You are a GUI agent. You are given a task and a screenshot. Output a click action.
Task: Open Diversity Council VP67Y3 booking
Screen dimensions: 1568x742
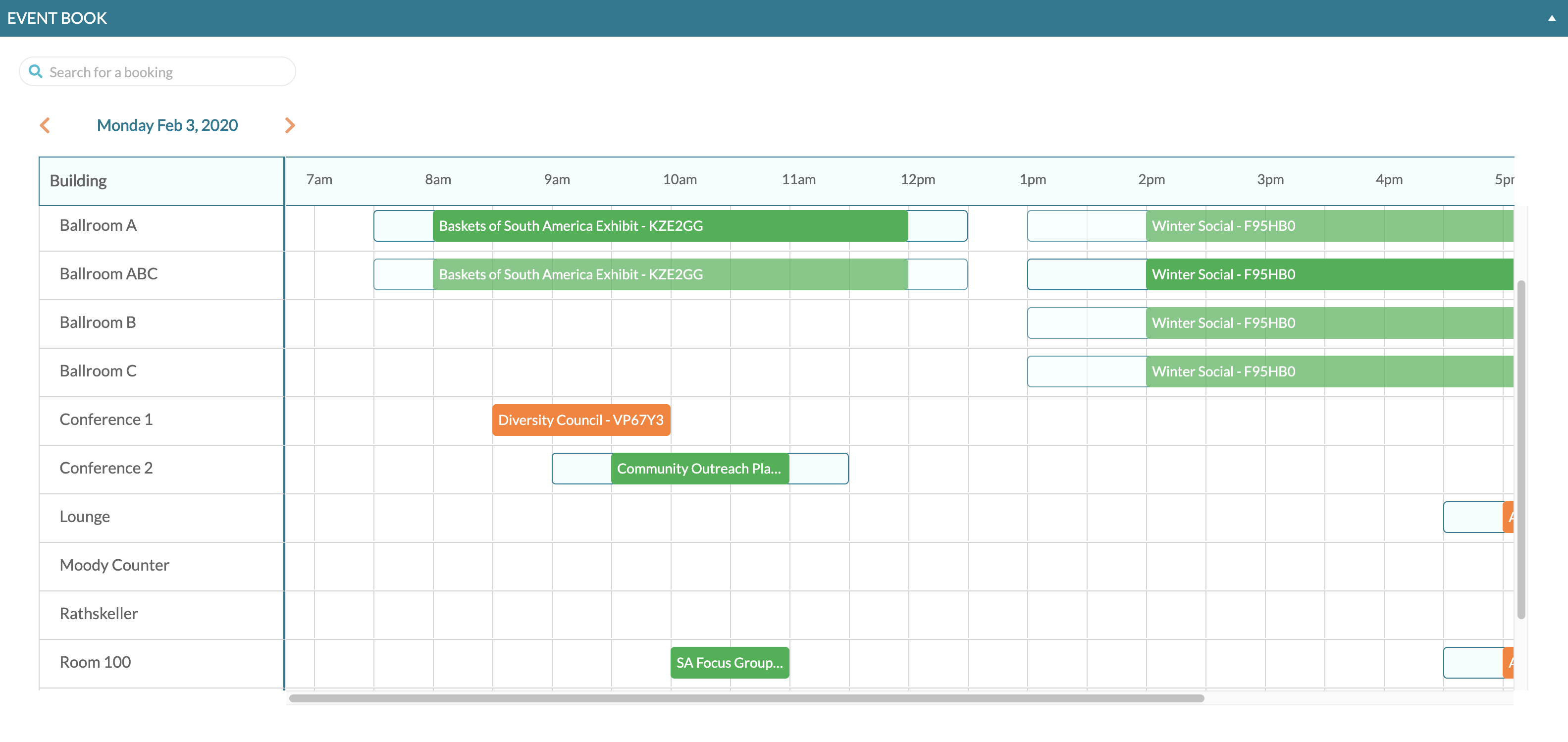point(581,420)
